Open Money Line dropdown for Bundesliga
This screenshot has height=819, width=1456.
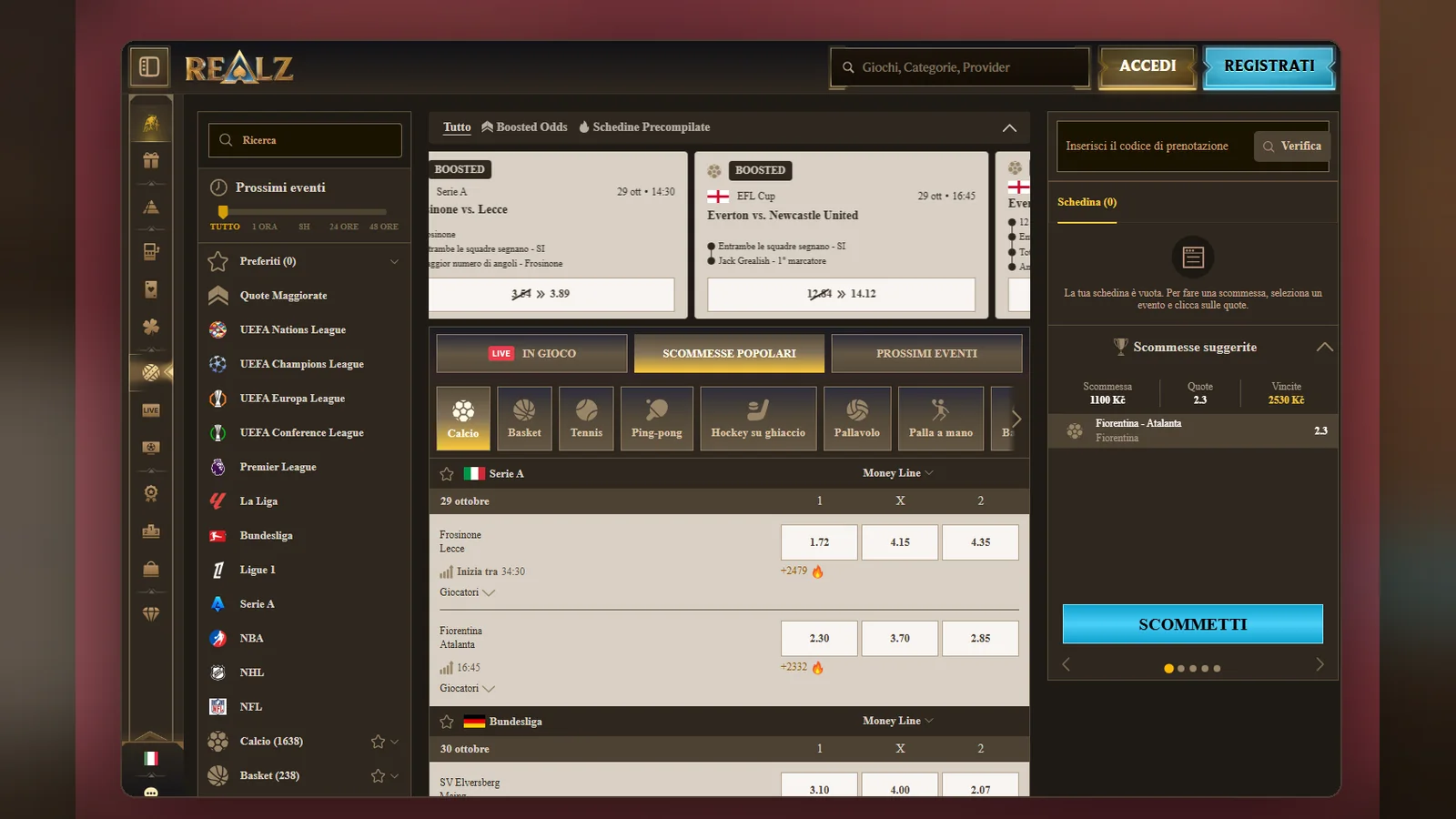point(898,721)
